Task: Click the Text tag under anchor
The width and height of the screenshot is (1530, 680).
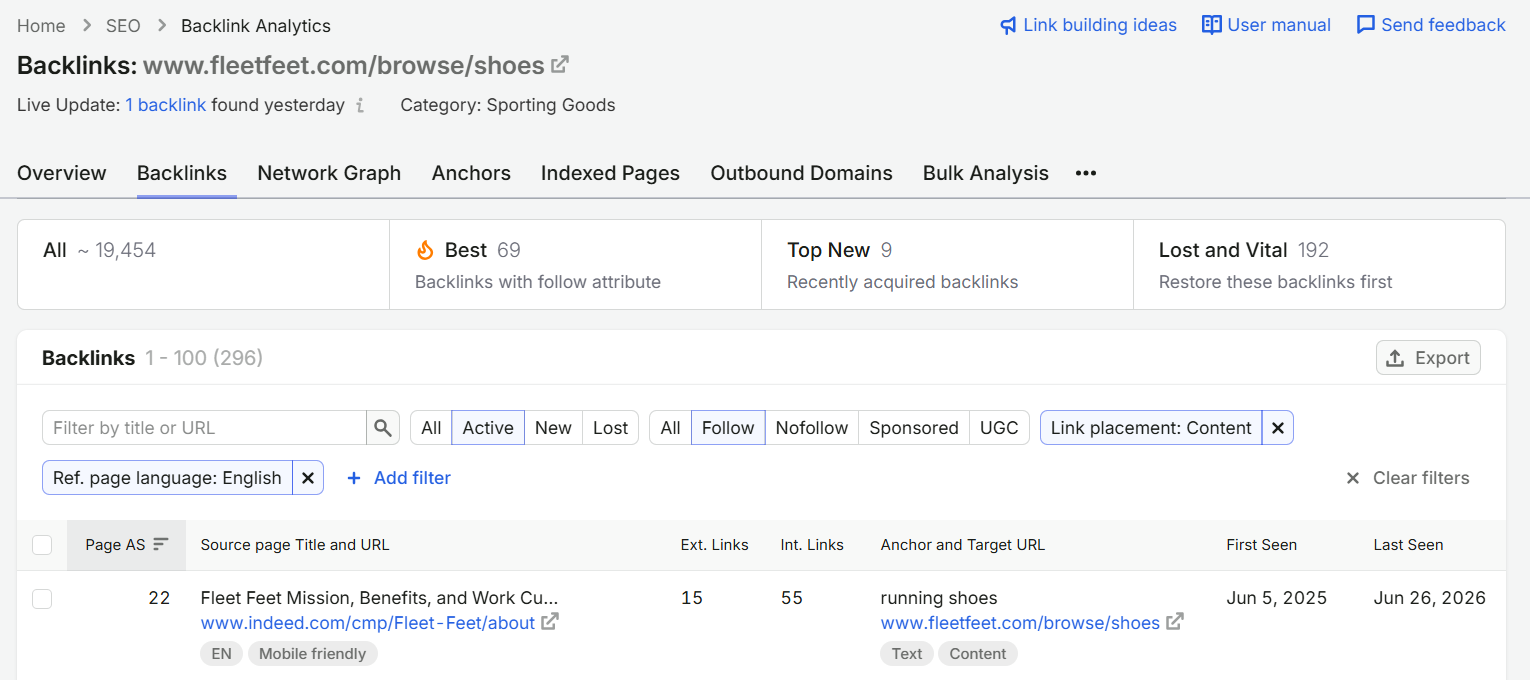Action: pyautogui.click(x=907, y=654)
